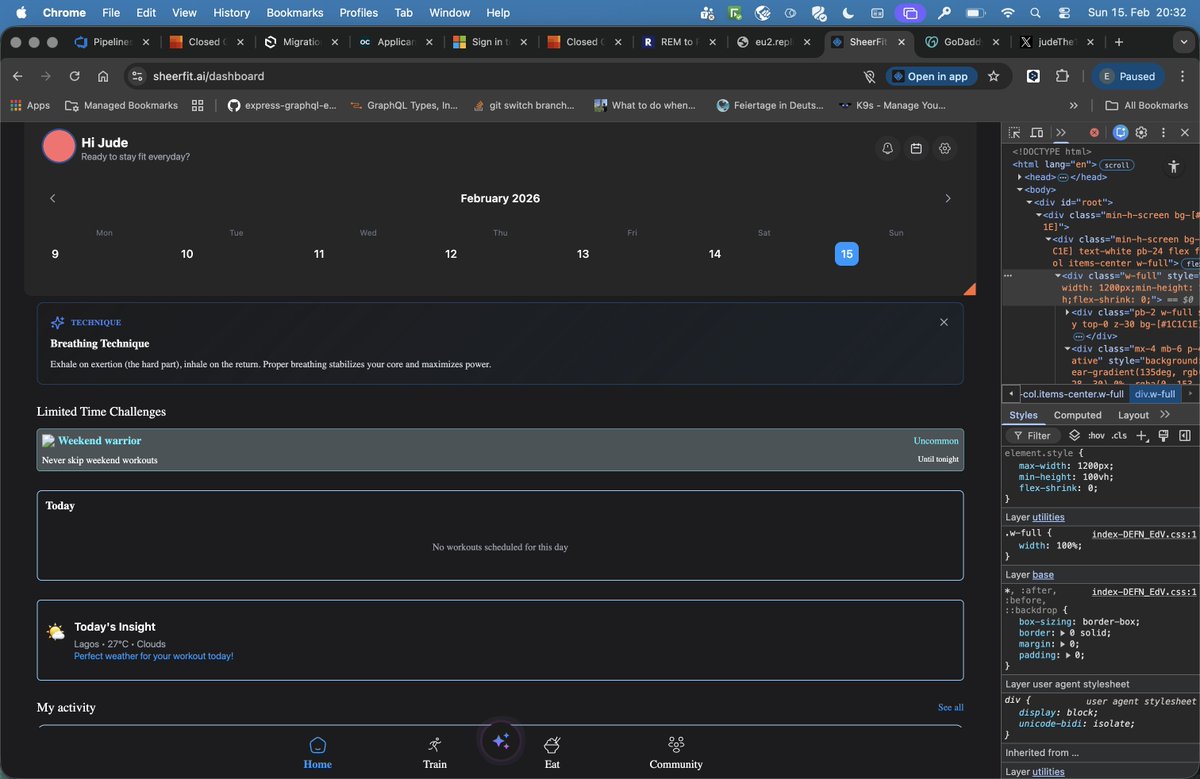
Task: Click Open in app button in address bar
Action: (931, 76)
